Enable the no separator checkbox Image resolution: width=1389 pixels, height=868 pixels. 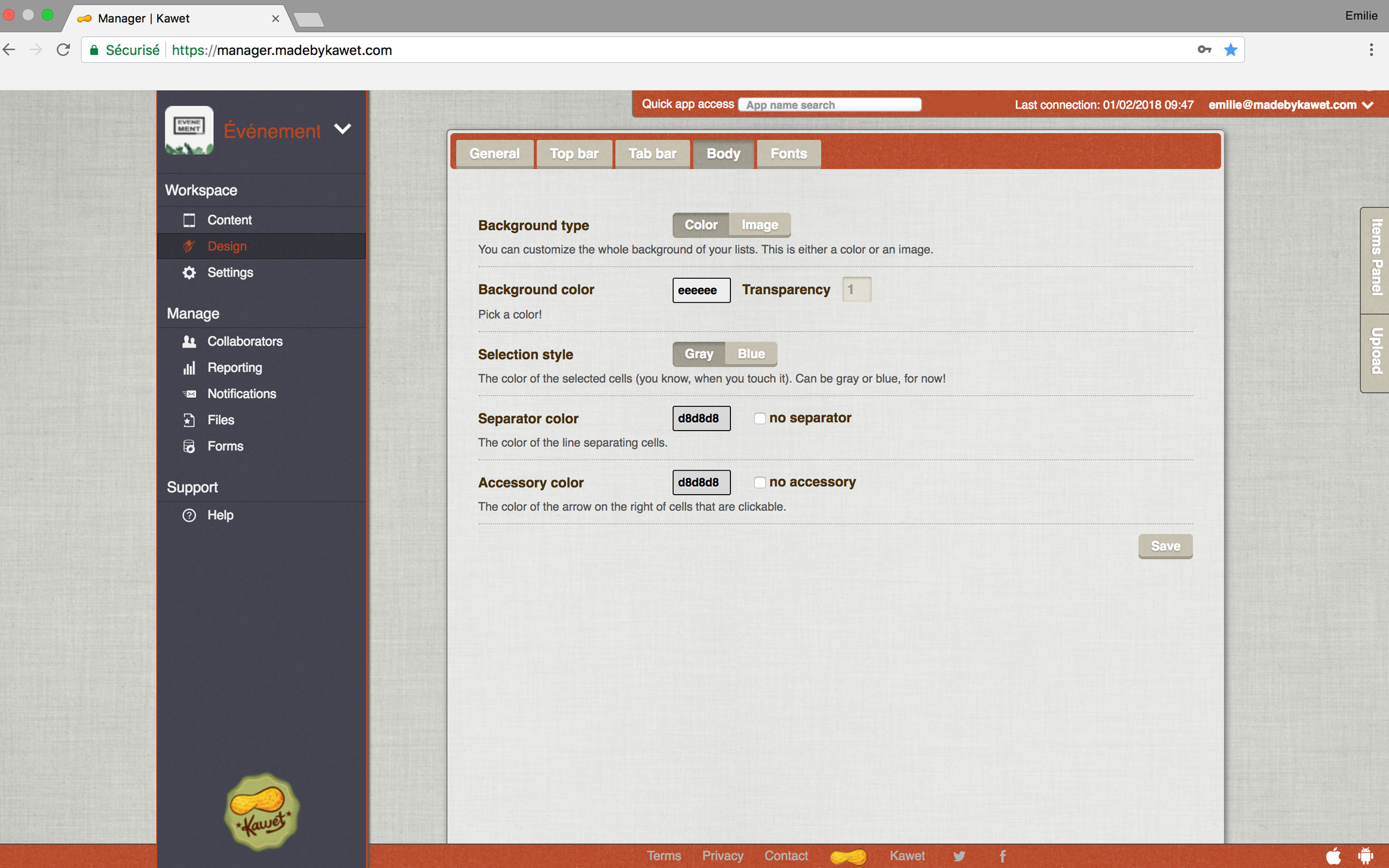(759, 418)
